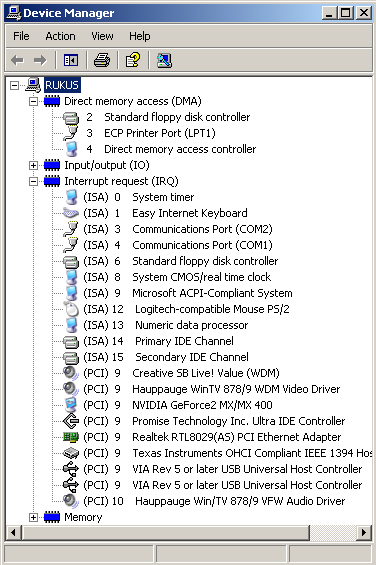Click the Direct memory access chip icon

pos(52,101)
